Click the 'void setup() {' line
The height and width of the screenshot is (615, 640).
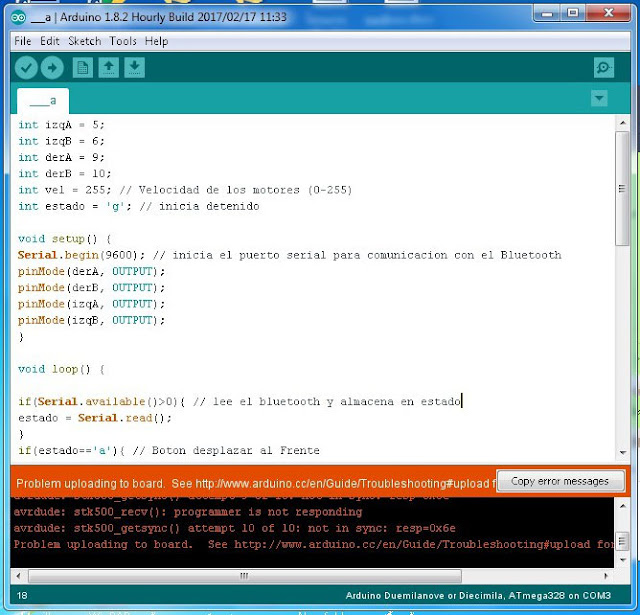[64, 239]
